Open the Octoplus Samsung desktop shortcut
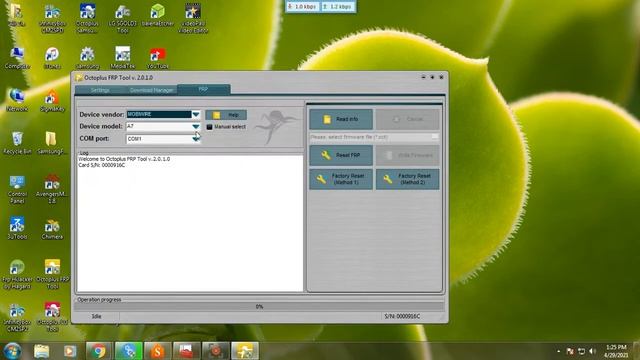Viewport: 640px width, 360px height. pyautogui.click(x=87, y=18)
